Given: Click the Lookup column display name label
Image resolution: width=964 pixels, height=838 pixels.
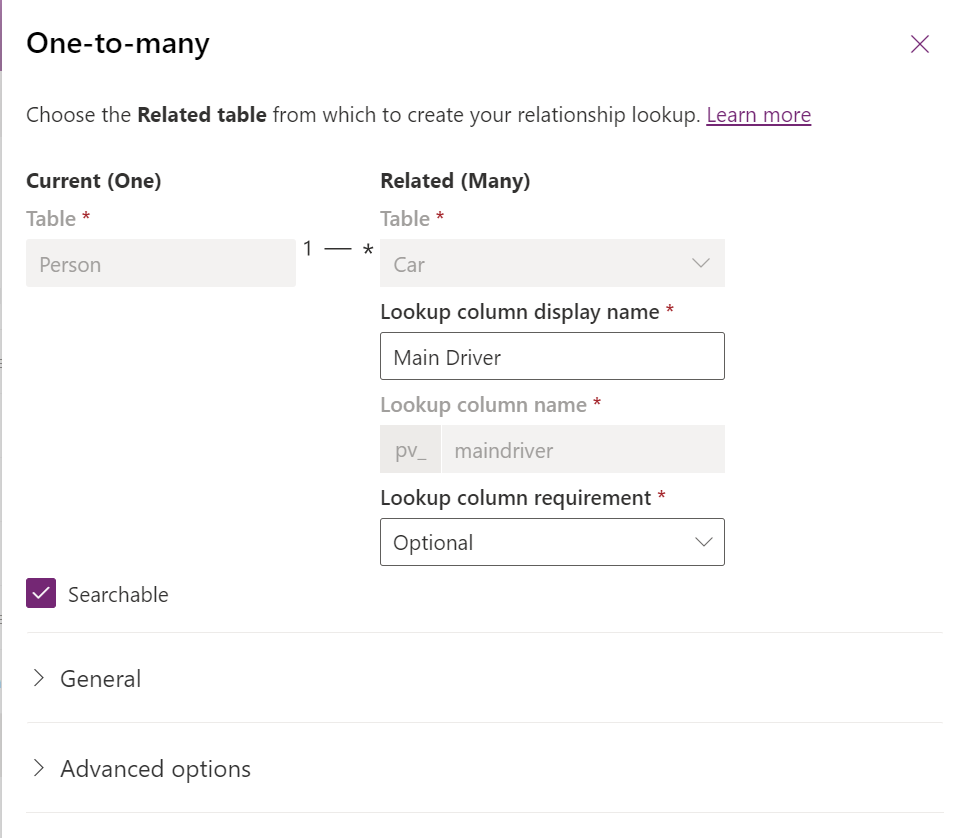Looking at the screenshot, I should [520, 312].
